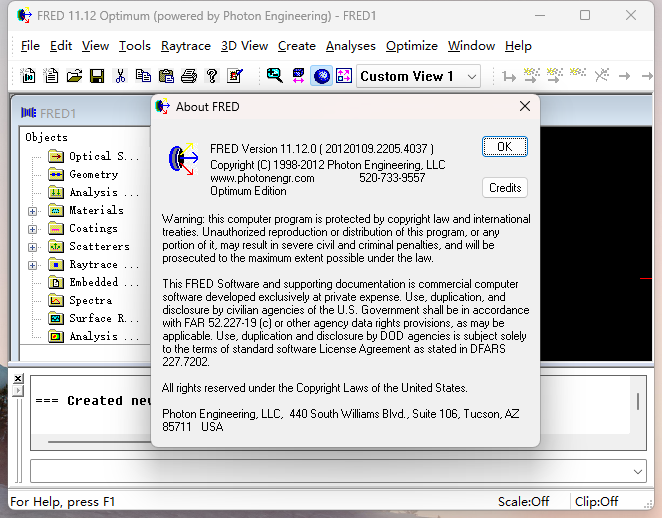Select the Geometry tree item label
This screenshot has height=518, width=662.
(x=94, y=174)
